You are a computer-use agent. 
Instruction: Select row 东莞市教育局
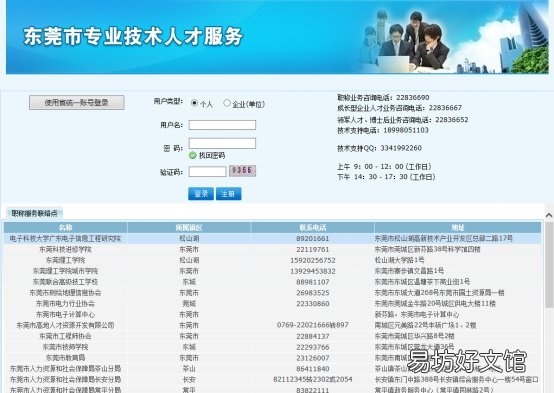pyautogui.click(x=272, y=358)
